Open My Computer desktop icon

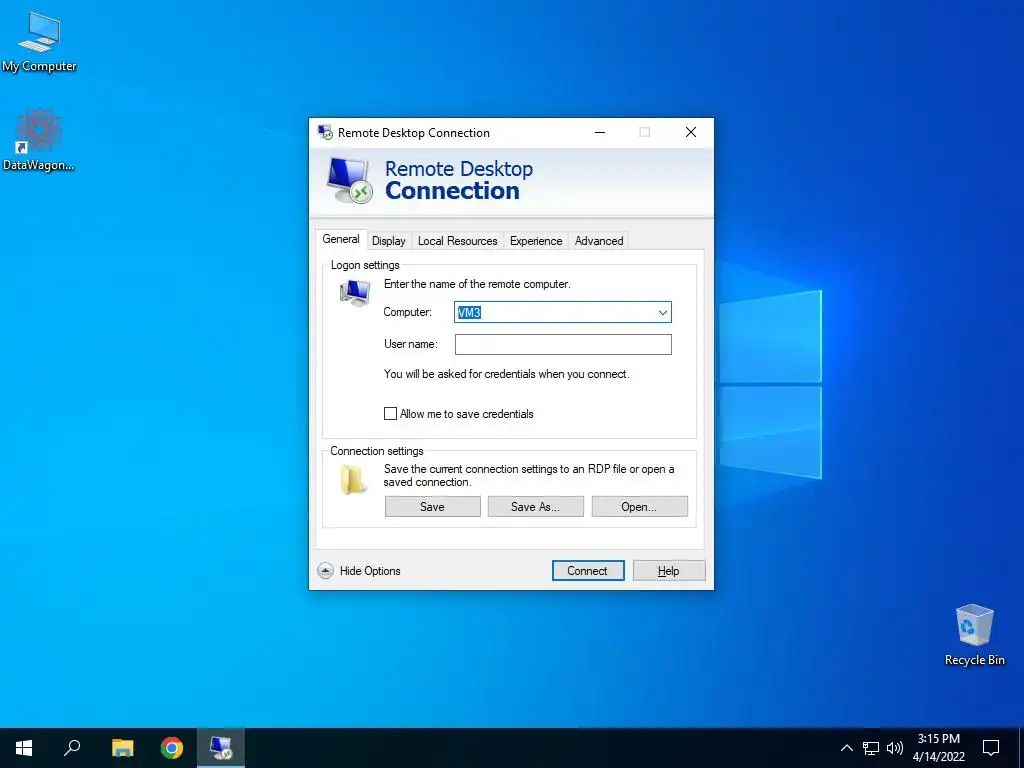[39, 41]
